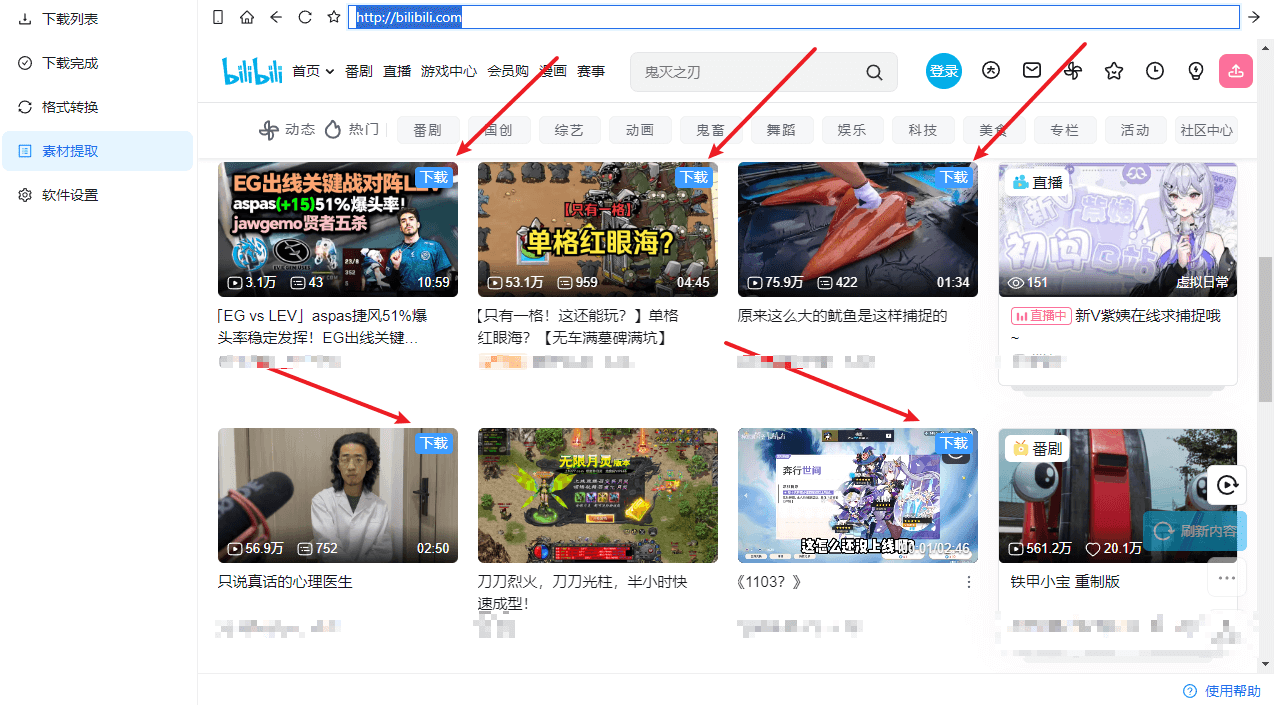1274x705 pixels.
Task: Click the address bar with bilibili URL
Action: [x=794, y=17]
